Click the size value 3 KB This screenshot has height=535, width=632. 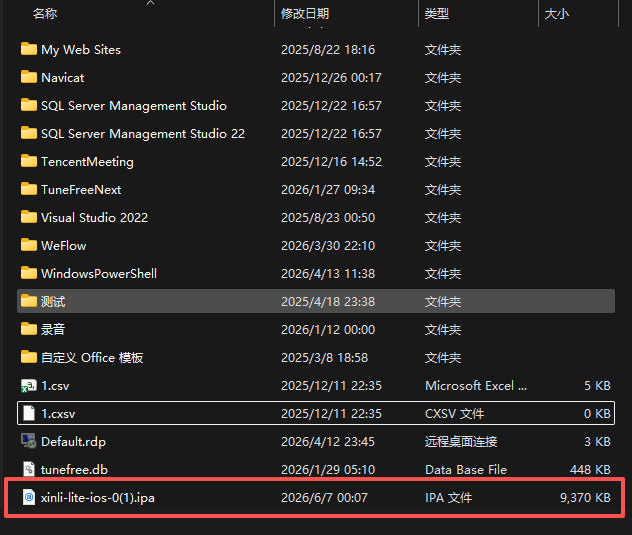pos(597,441)
